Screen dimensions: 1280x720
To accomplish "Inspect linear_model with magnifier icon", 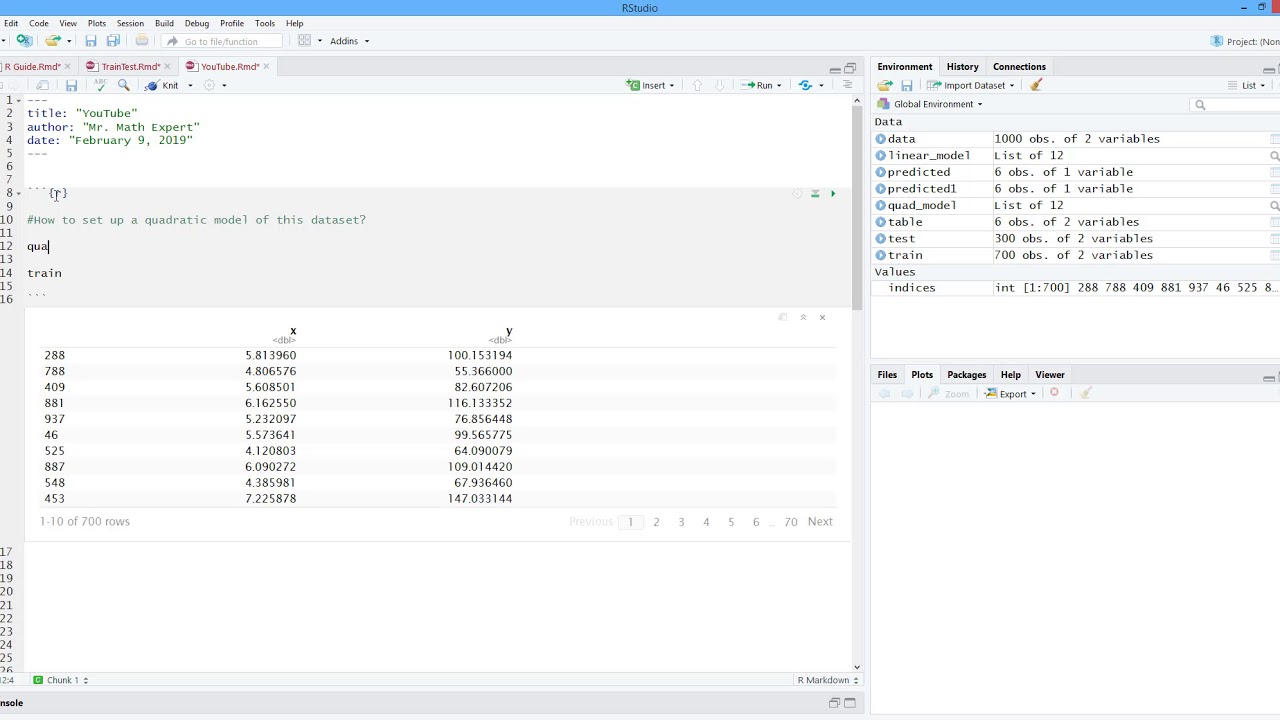I will tap(1275, 156).
